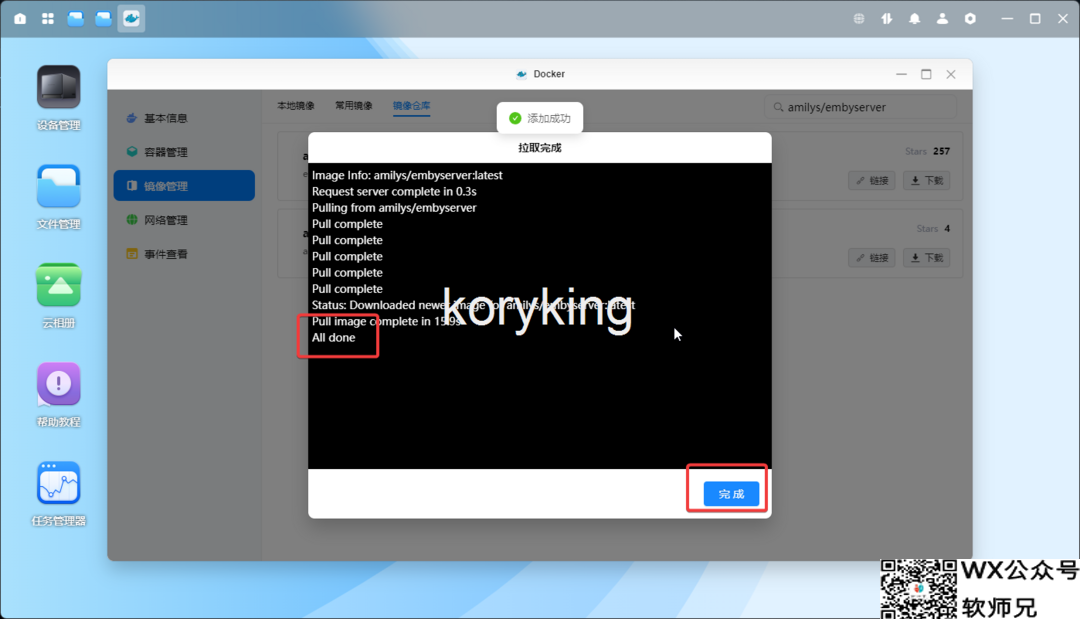This screenshot has width=1080, height=619.
Task: Select 容器管理 in Docker sidebar
Action: [184, 151]
